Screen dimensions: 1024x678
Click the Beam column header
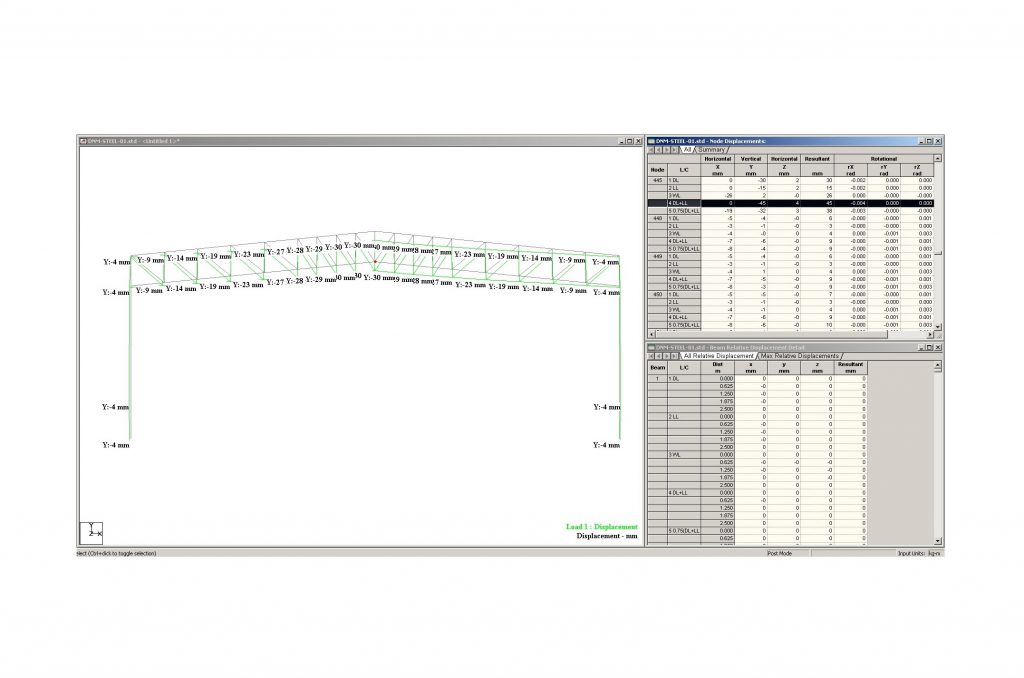tap(657, 367)
